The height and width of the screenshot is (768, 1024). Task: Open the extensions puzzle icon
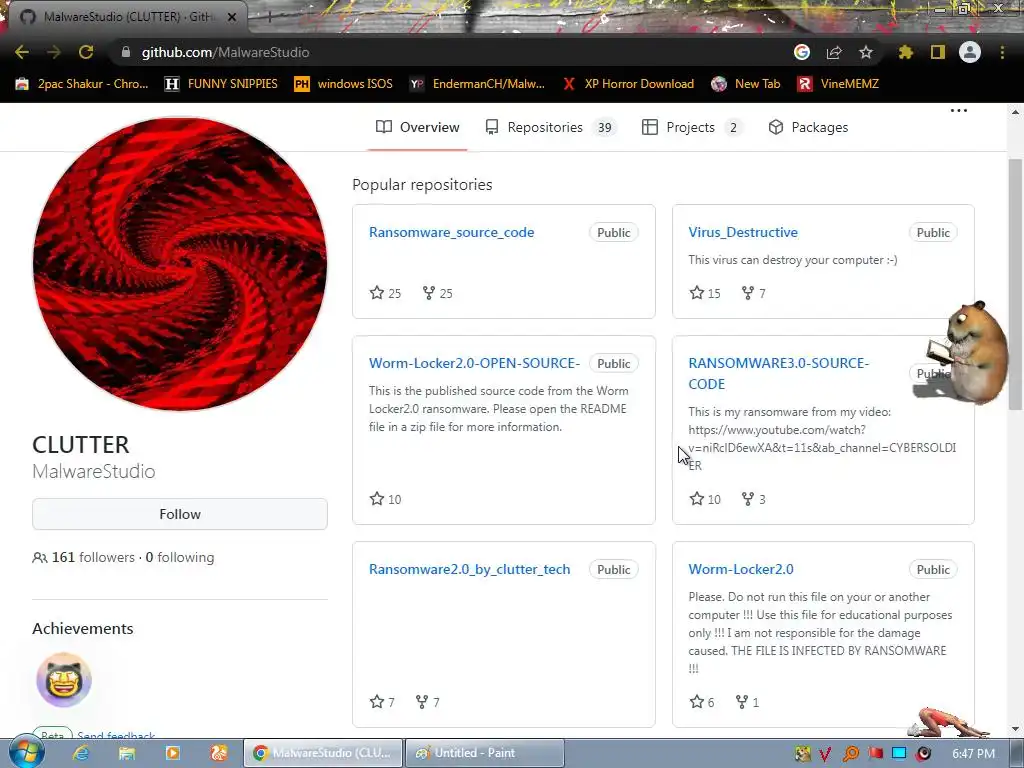point(905,52)
